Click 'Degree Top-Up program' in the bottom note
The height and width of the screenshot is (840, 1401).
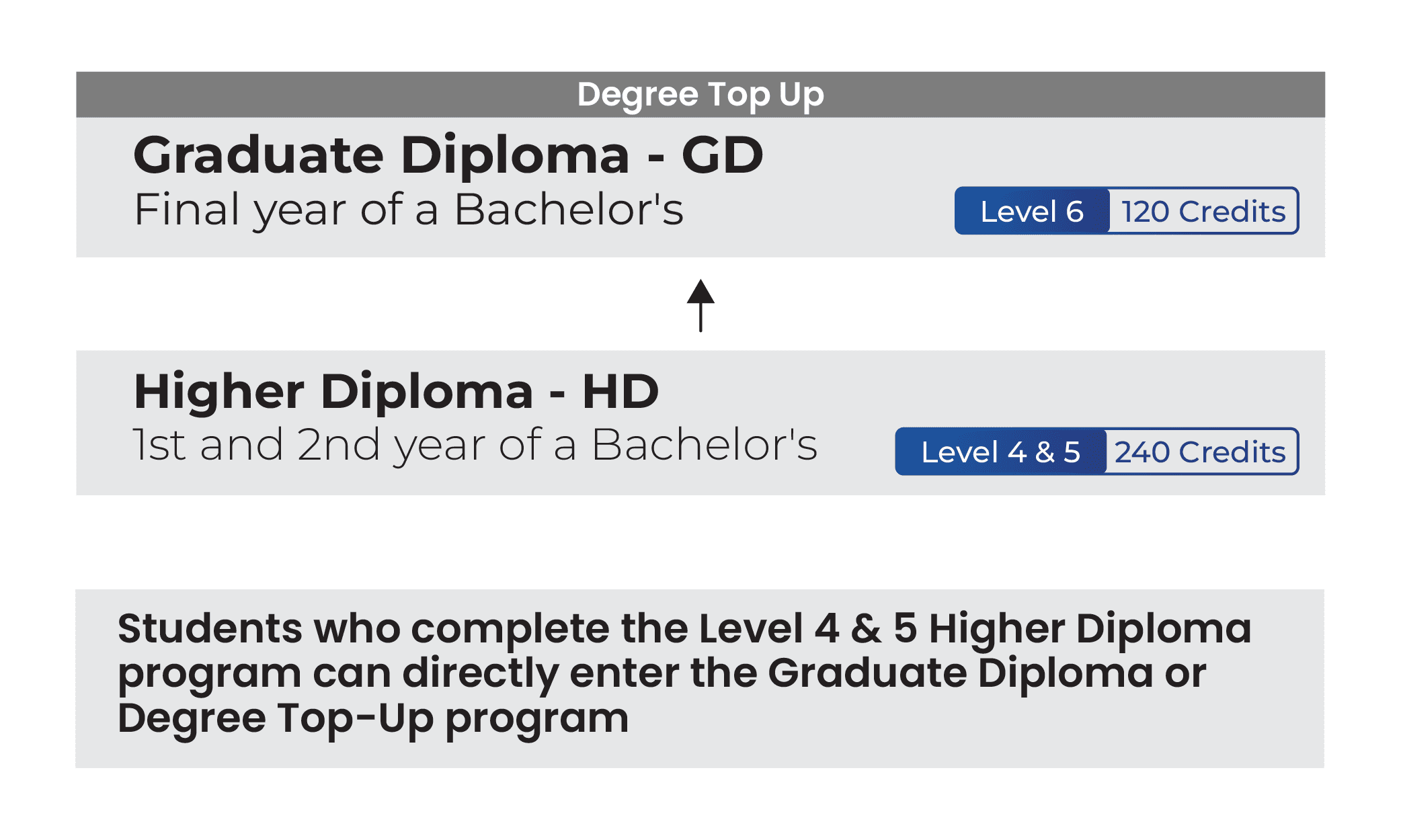(x=373, y=718)
